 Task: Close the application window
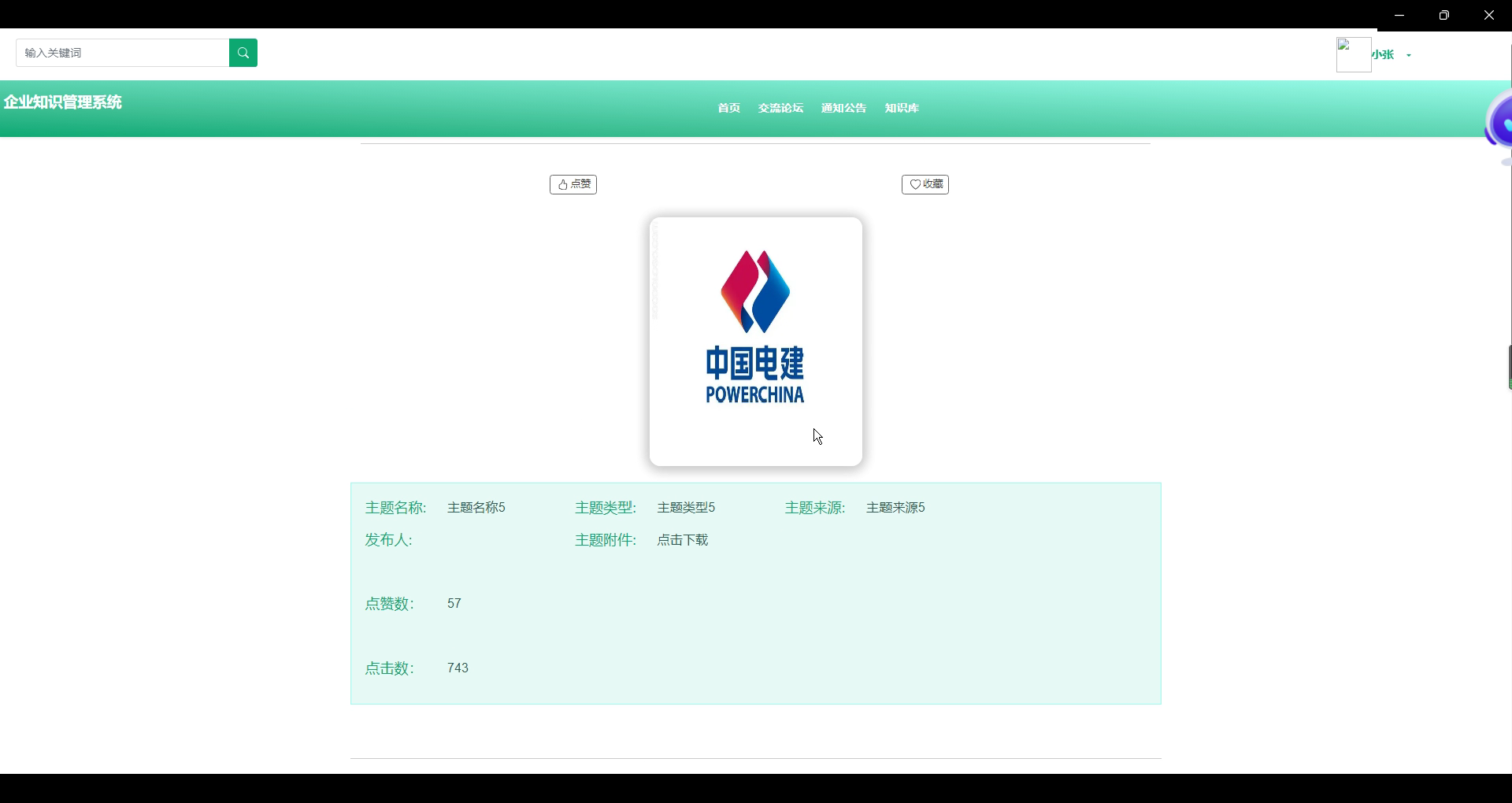(1489, 15)
